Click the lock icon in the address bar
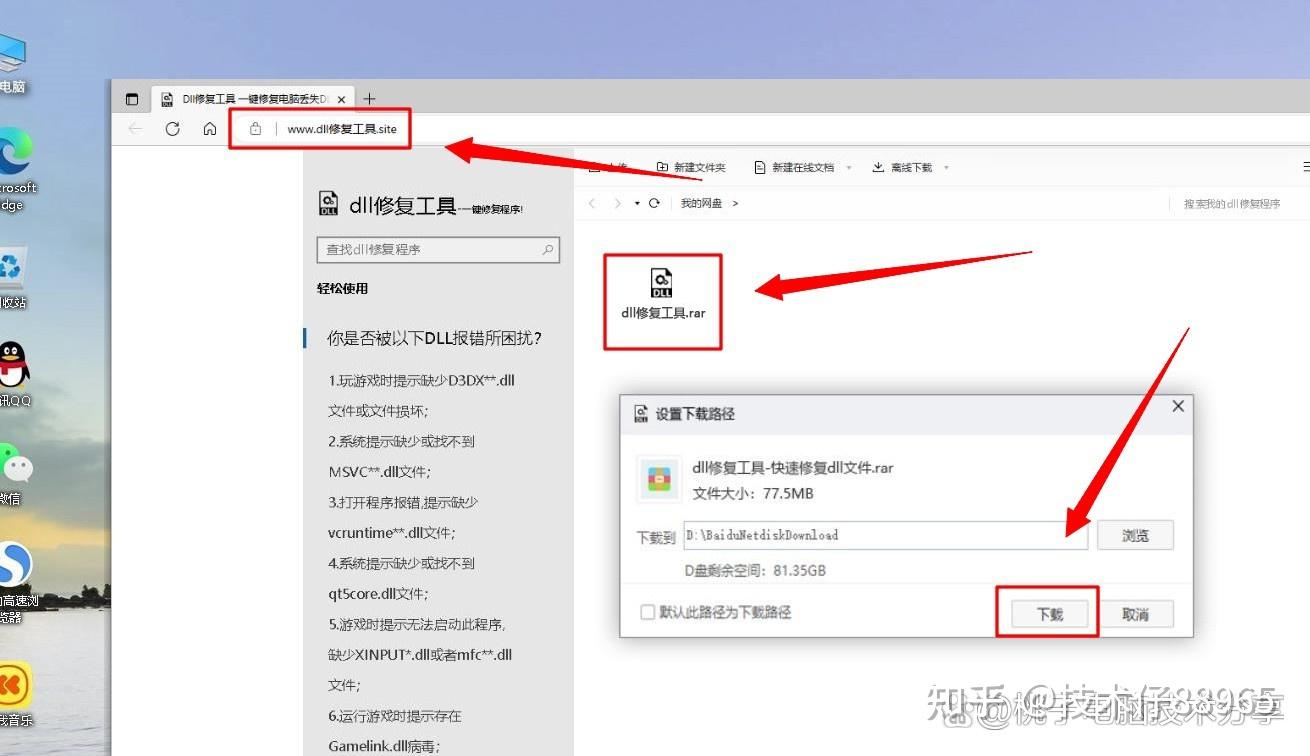 click(x=255, y=128)
